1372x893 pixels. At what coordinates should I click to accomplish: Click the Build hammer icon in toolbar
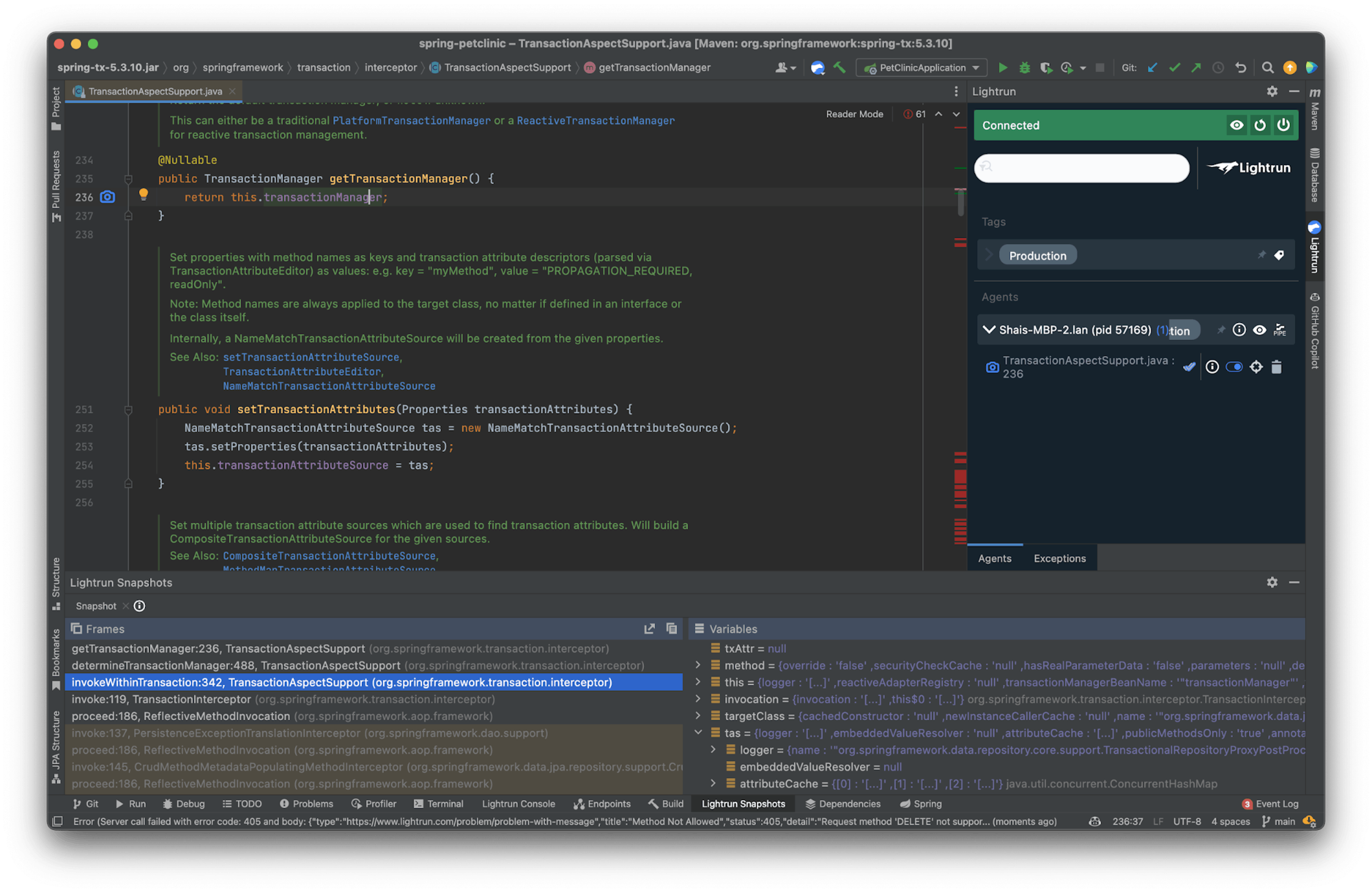click(839, 68)
